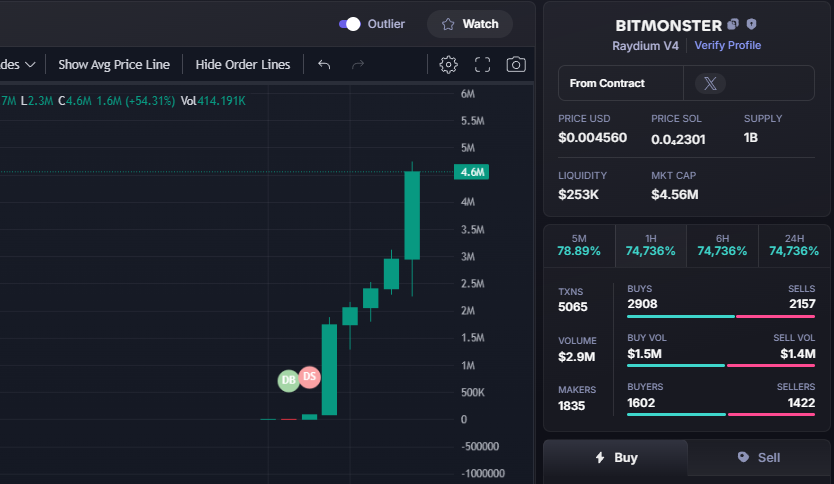Image resolution: width=834 pixels, height=484 pixels.
Task: Click the VOLUME $2.9M value
Action: [577, 357]
